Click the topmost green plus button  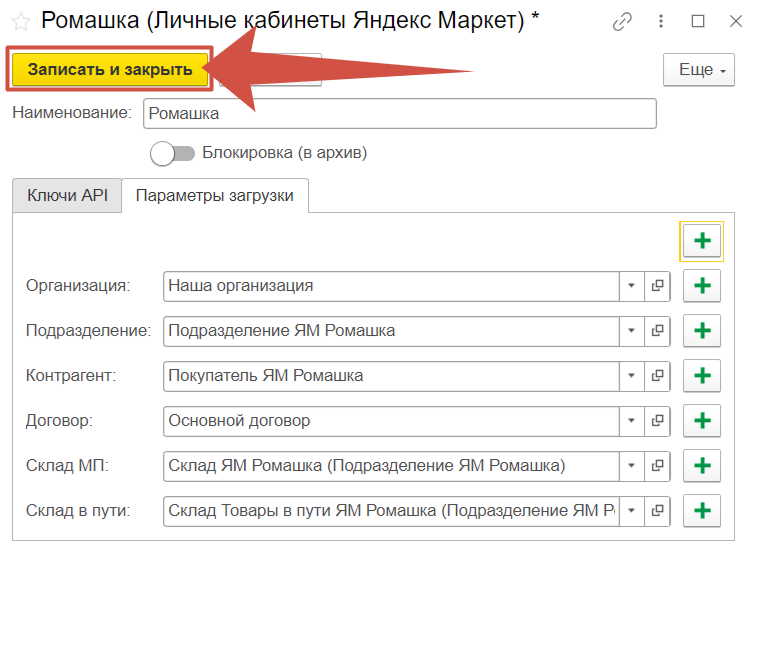[x=702, y=241]
